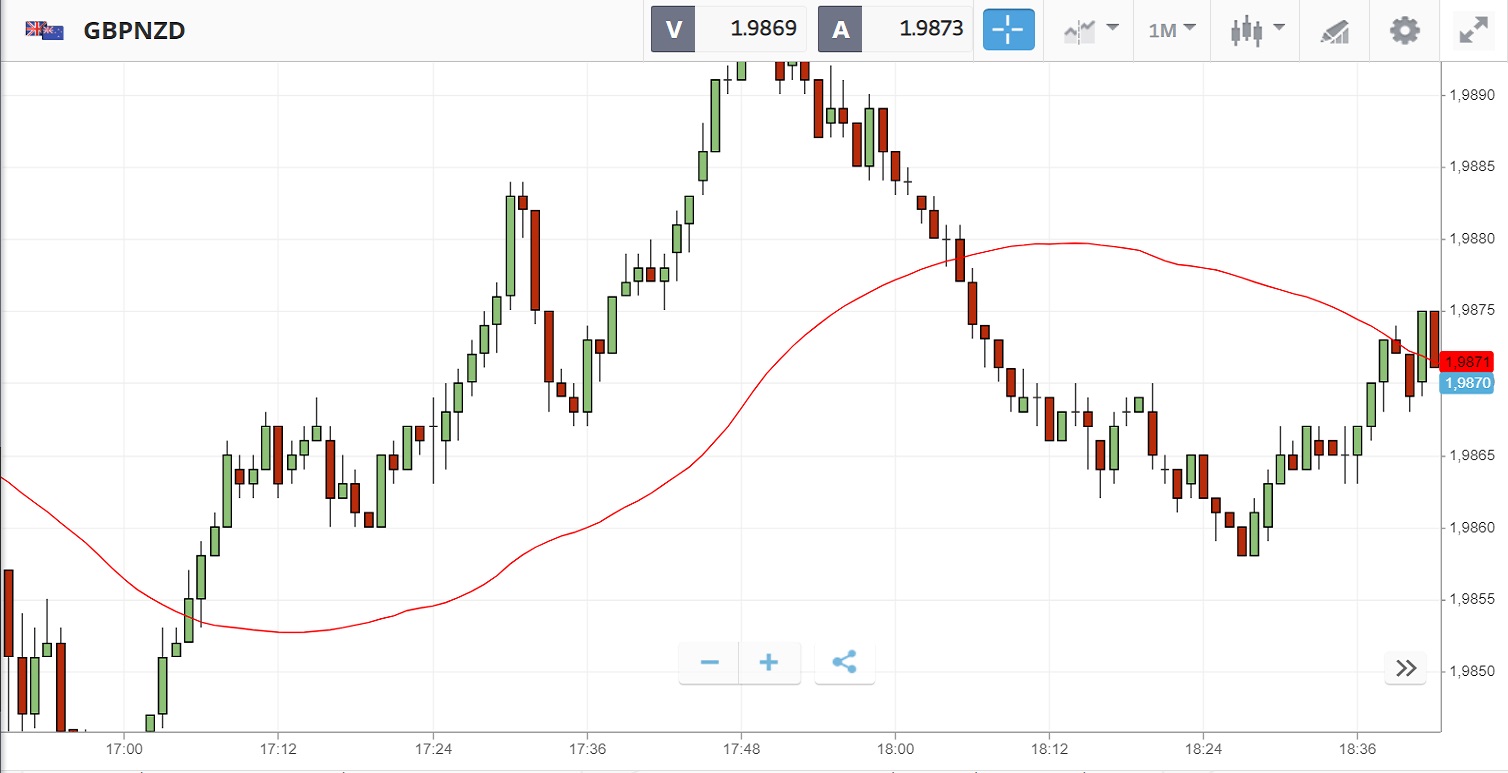Click the GBPNZD instrument name

coord(134,30)
